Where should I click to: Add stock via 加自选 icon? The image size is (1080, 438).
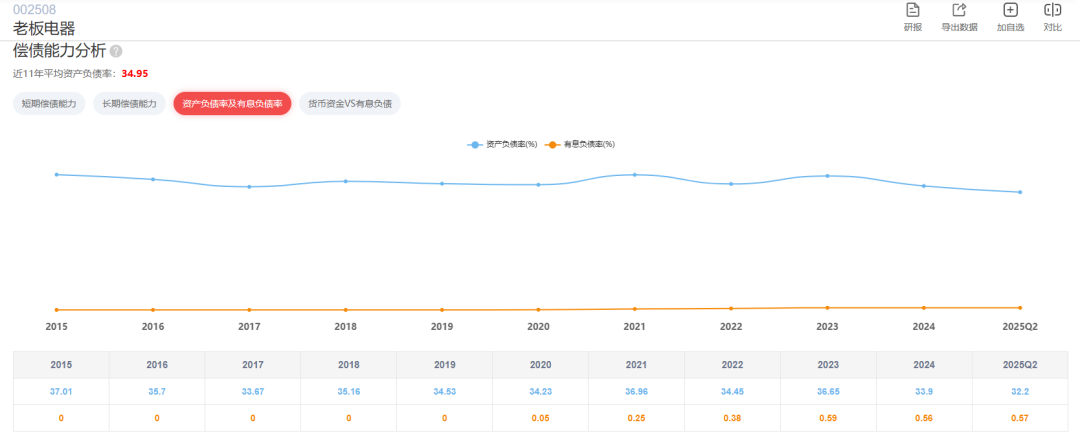point(1010,10)
